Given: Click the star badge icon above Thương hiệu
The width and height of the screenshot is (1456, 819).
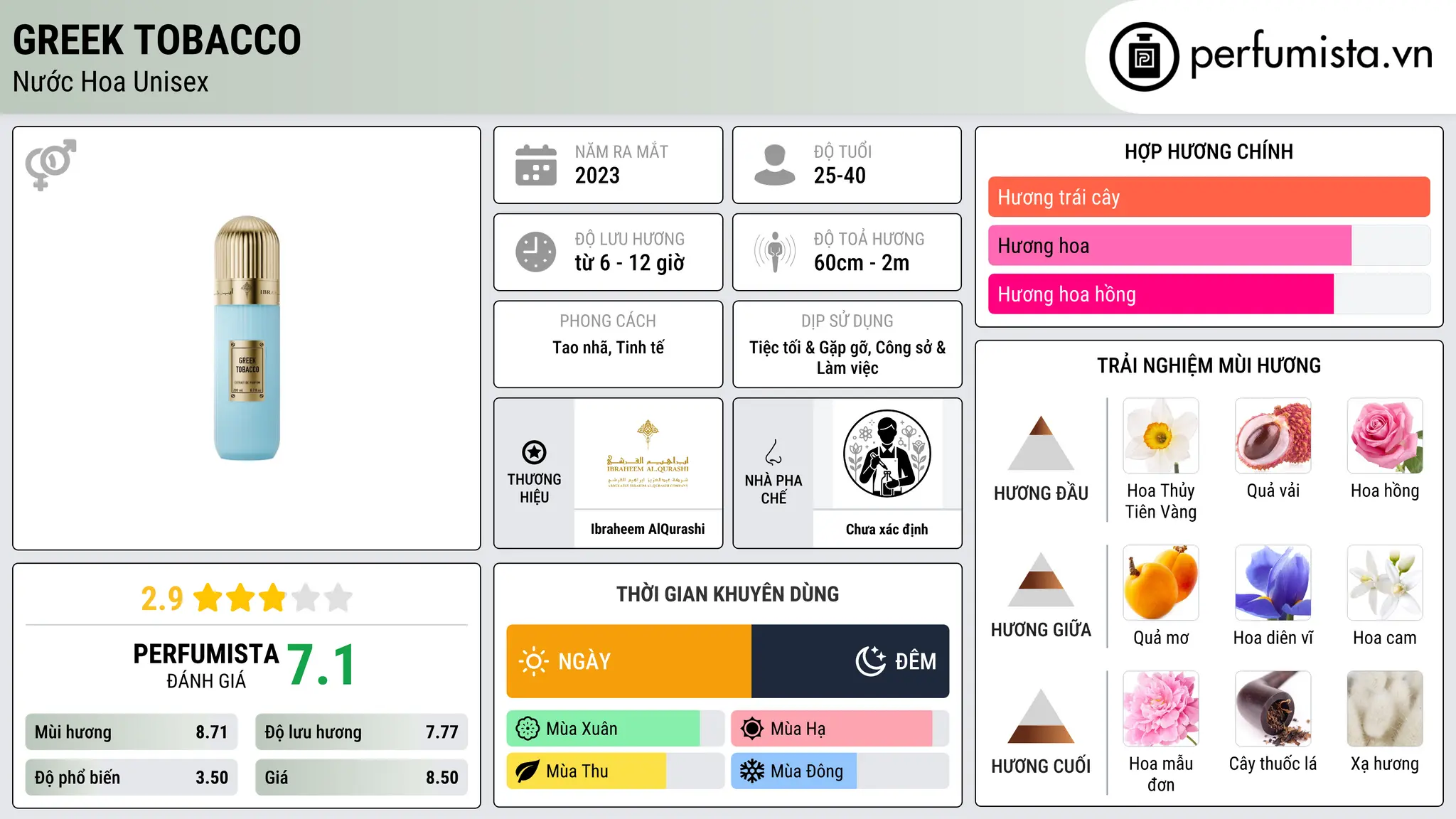Looking at the screenshot, I should [534, 452].
